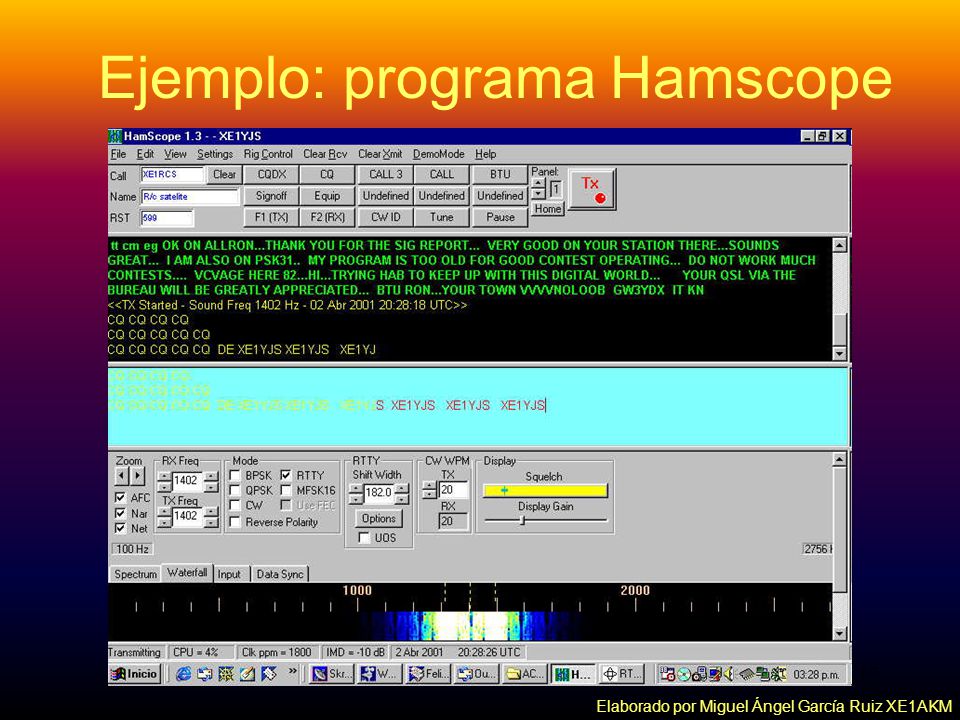Viewport: 960px width, 720px height.
Task: Switch to AC... folder taskbar window
Action: pos(525,674)
